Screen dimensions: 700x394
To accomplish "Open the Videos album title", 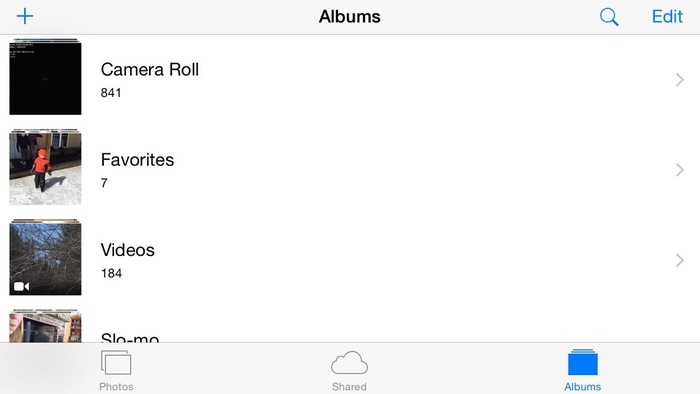I will (x=127, y=250).
